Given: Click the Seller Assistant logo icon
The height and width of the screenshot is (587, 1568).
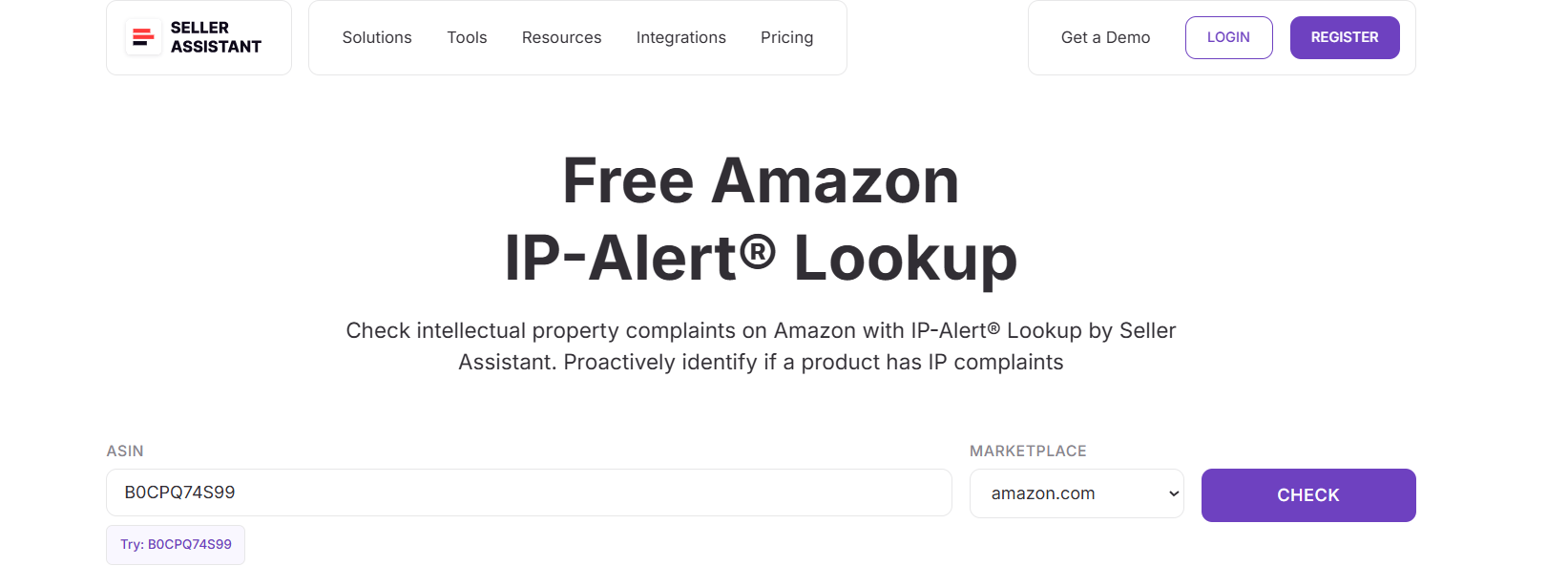Looking at the screenshot, I should (x=142, y=37).
